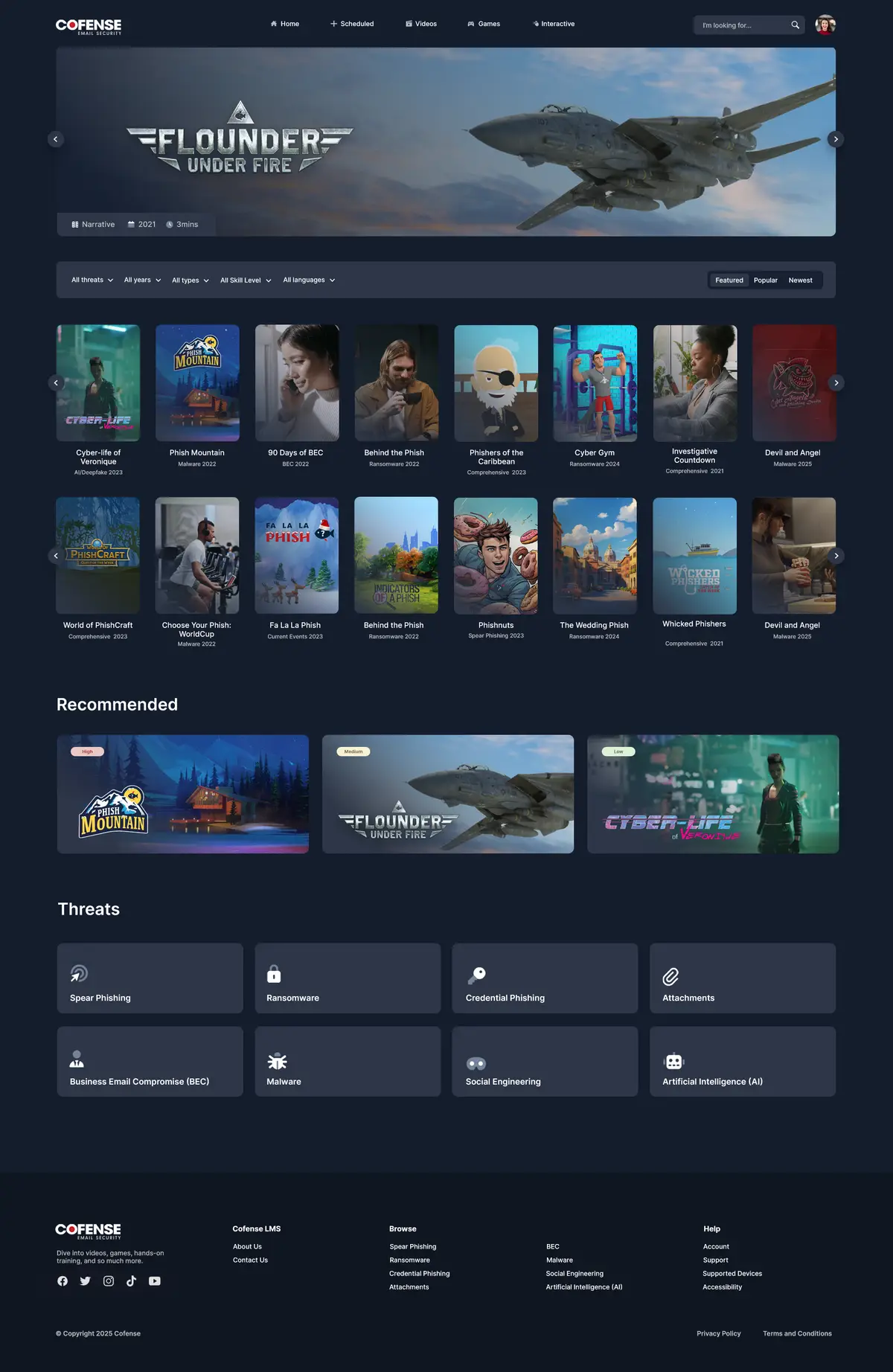Open Cofense Facebook page in footer

63,1281
